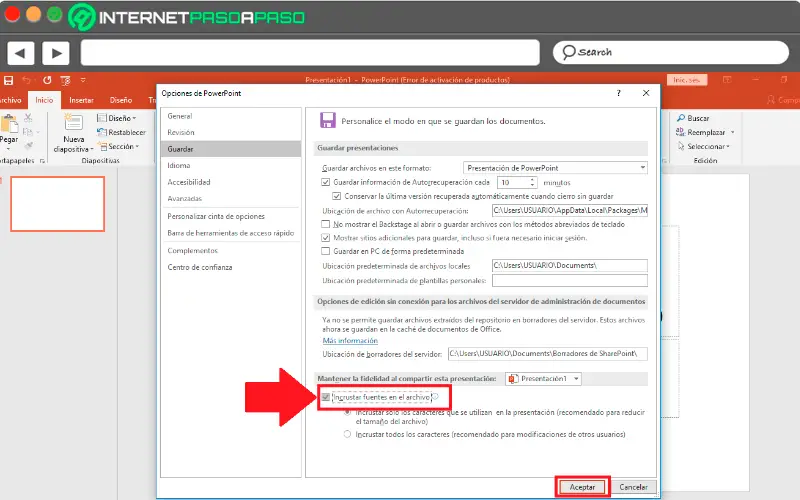Click the browser forward arrow button

56,53
